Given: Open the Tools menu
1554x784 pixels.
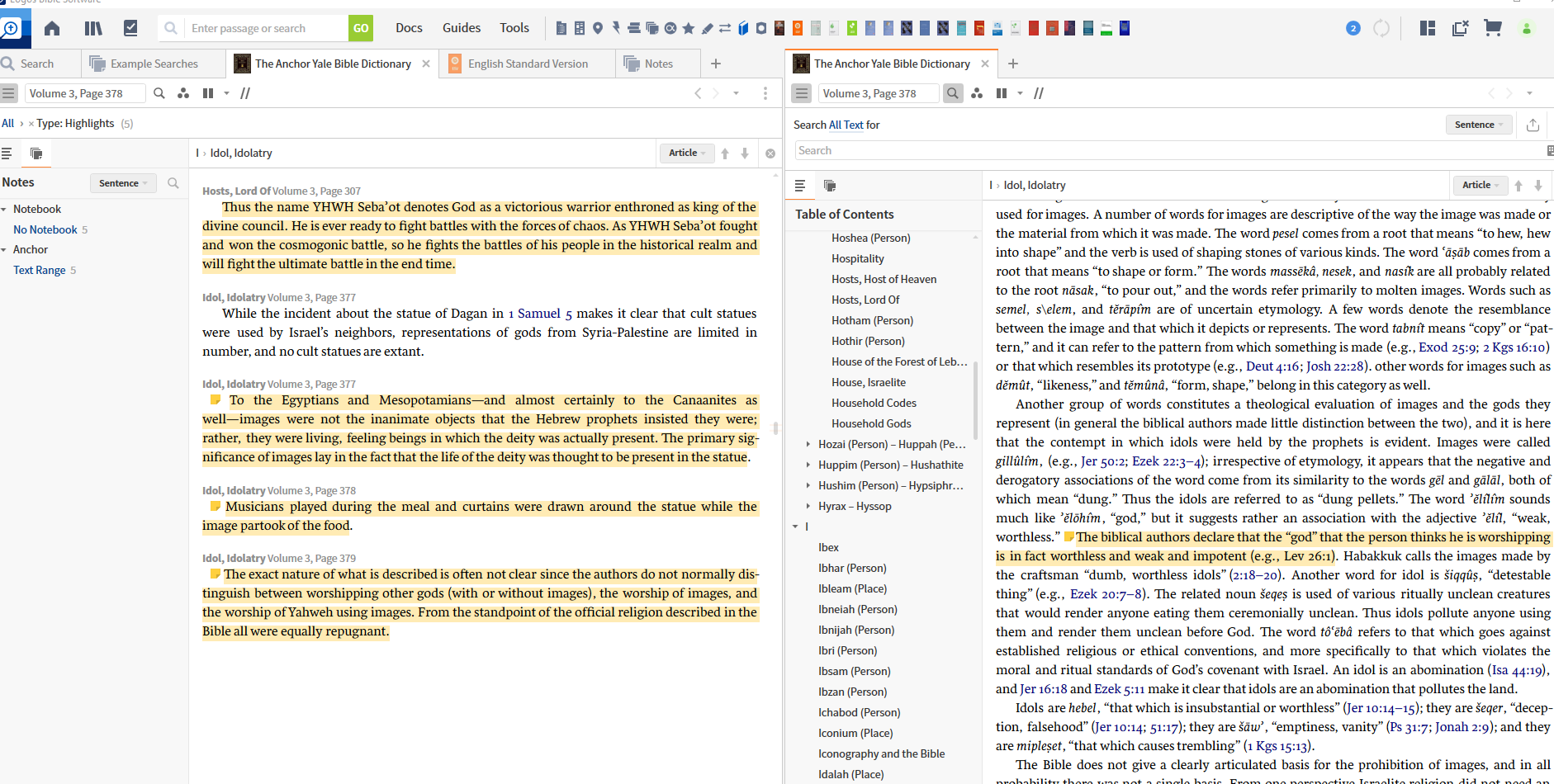Looking at the screenshot, I should tap(514, 28).
